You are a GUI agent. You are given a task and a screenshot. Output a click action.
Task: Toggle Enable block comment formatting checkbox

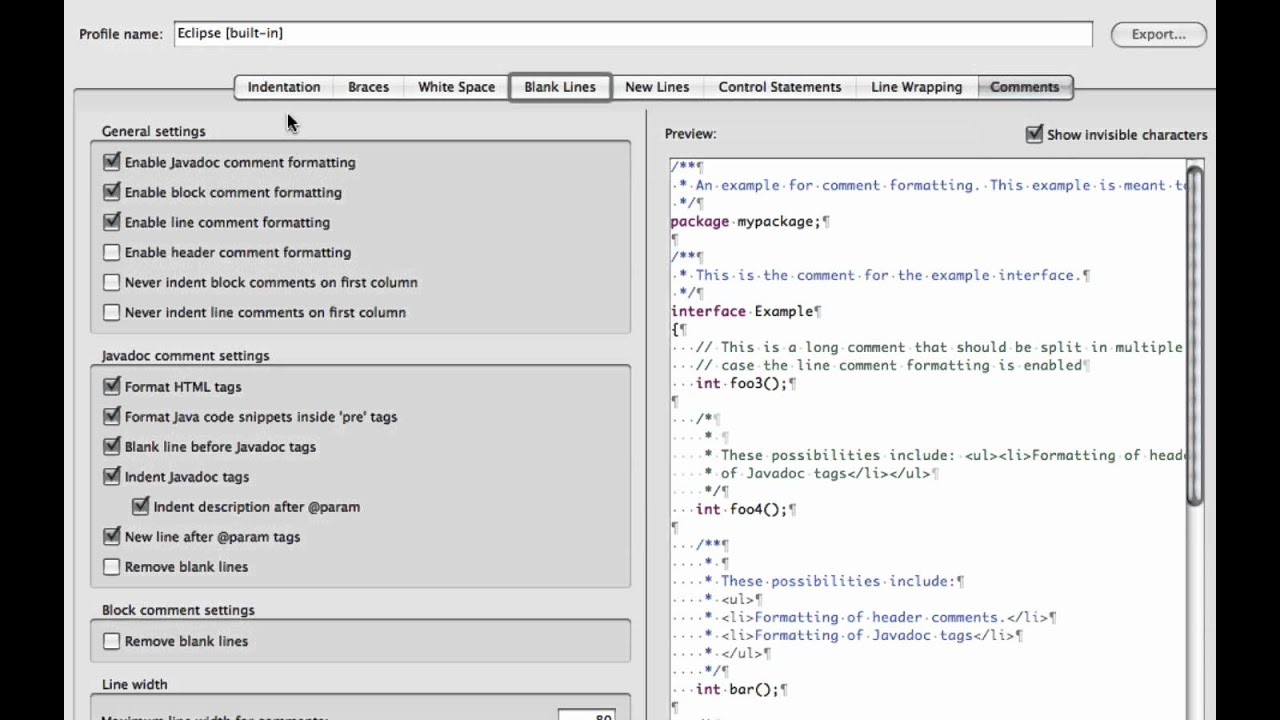click(x=111, y=191)
